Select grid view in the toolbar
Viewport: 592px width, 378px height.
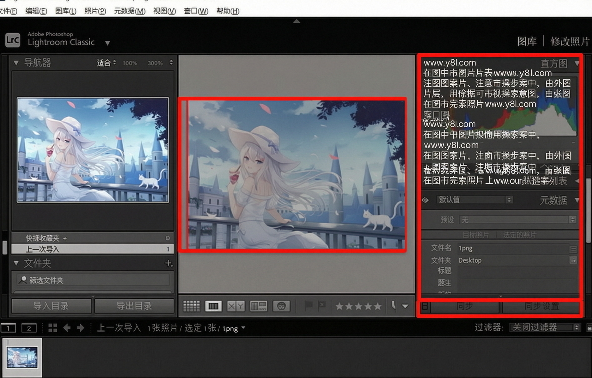191,306
